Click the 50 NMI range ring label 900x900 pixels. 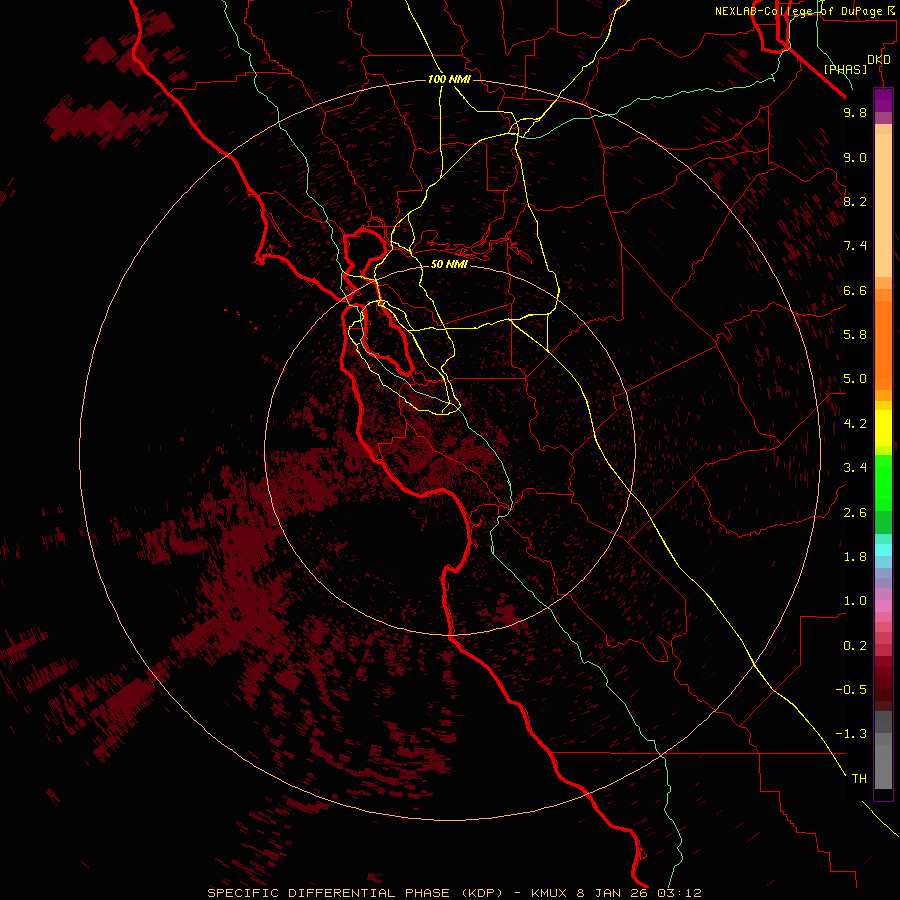pyautogui.click(x=449, y=264)
